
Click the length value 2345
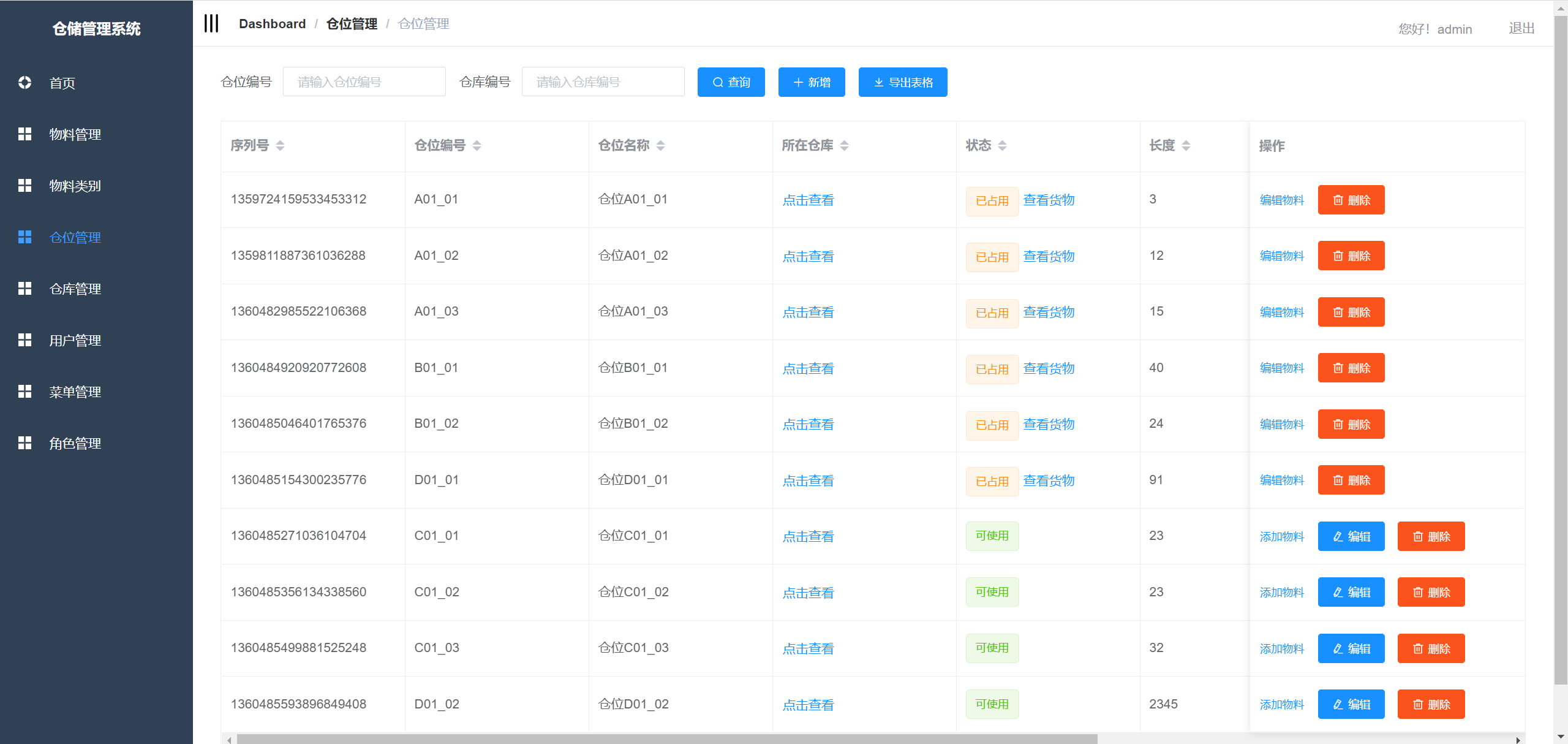point(1163,704)
